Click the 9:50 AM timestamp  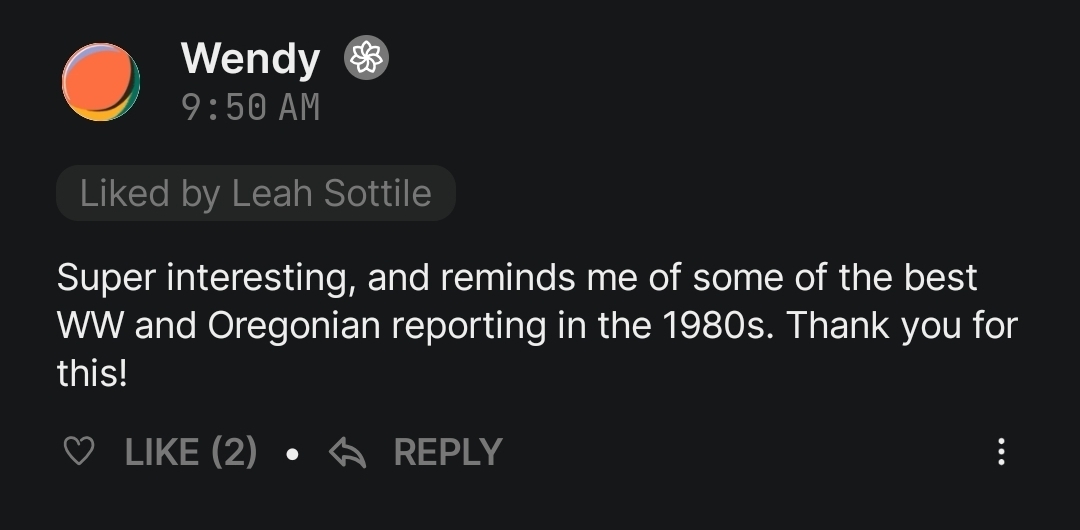(x=250, y=107)
